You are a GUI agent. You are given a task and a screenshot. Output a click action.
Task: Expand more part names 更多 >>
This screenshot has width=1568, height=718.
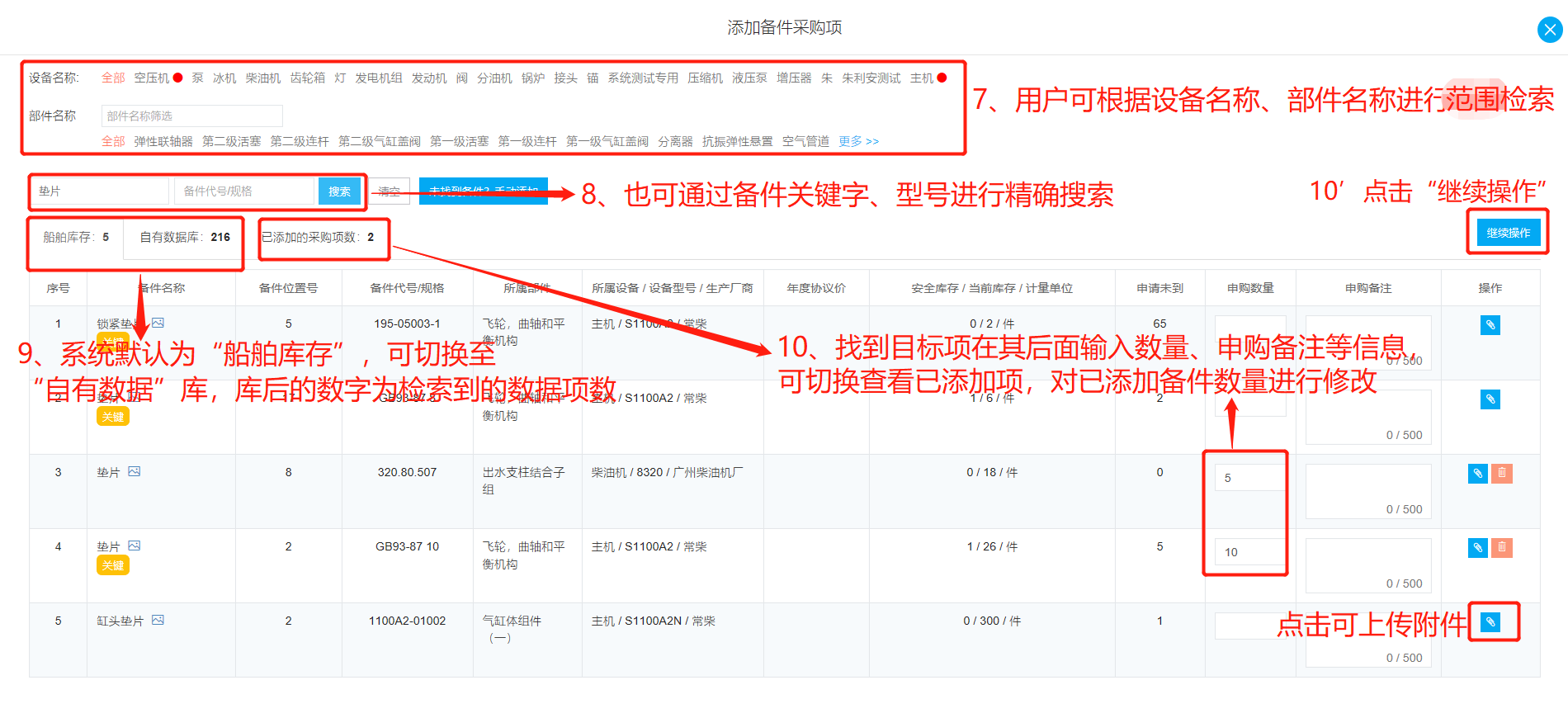[x=858, y=141]
